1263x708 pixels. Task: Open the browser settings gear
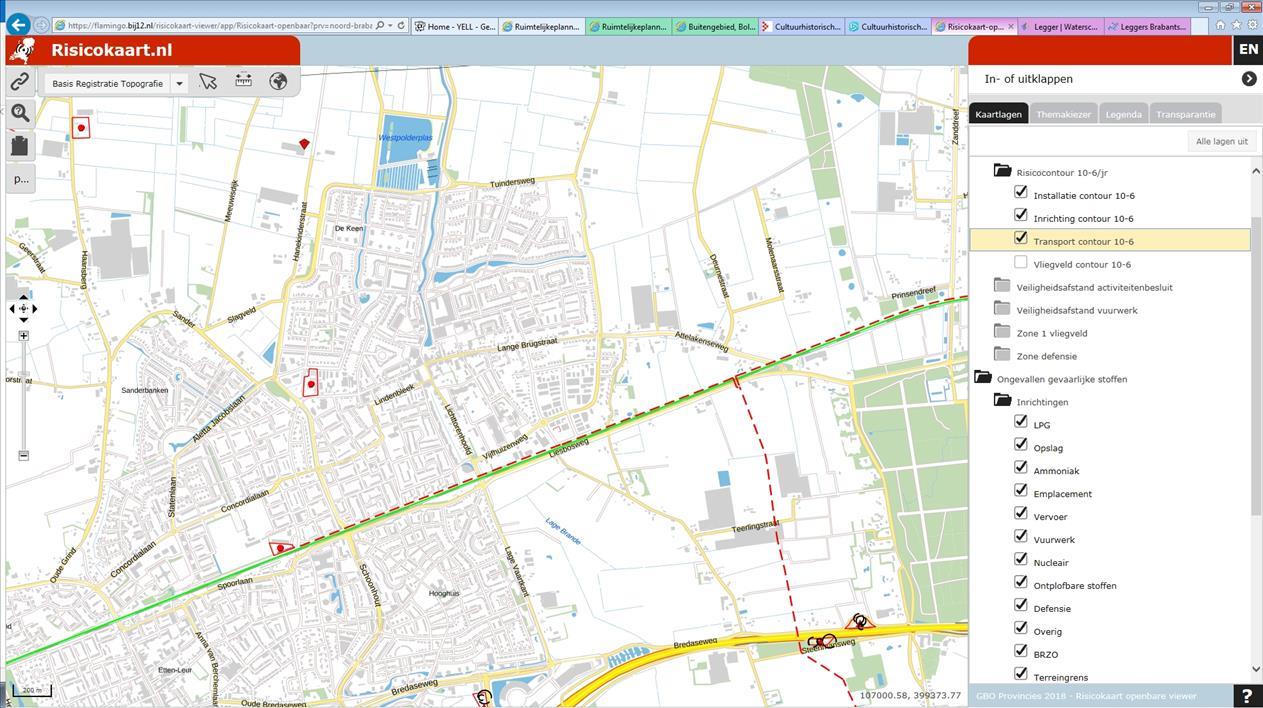point(1252,25)
